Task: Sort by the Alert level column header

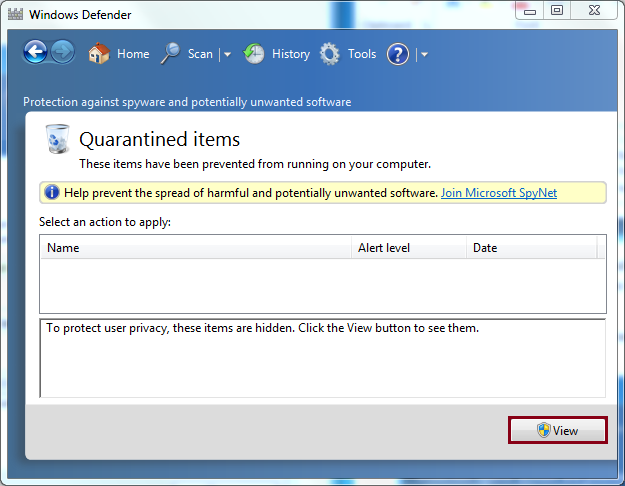Action: click(x=409, y=248)
